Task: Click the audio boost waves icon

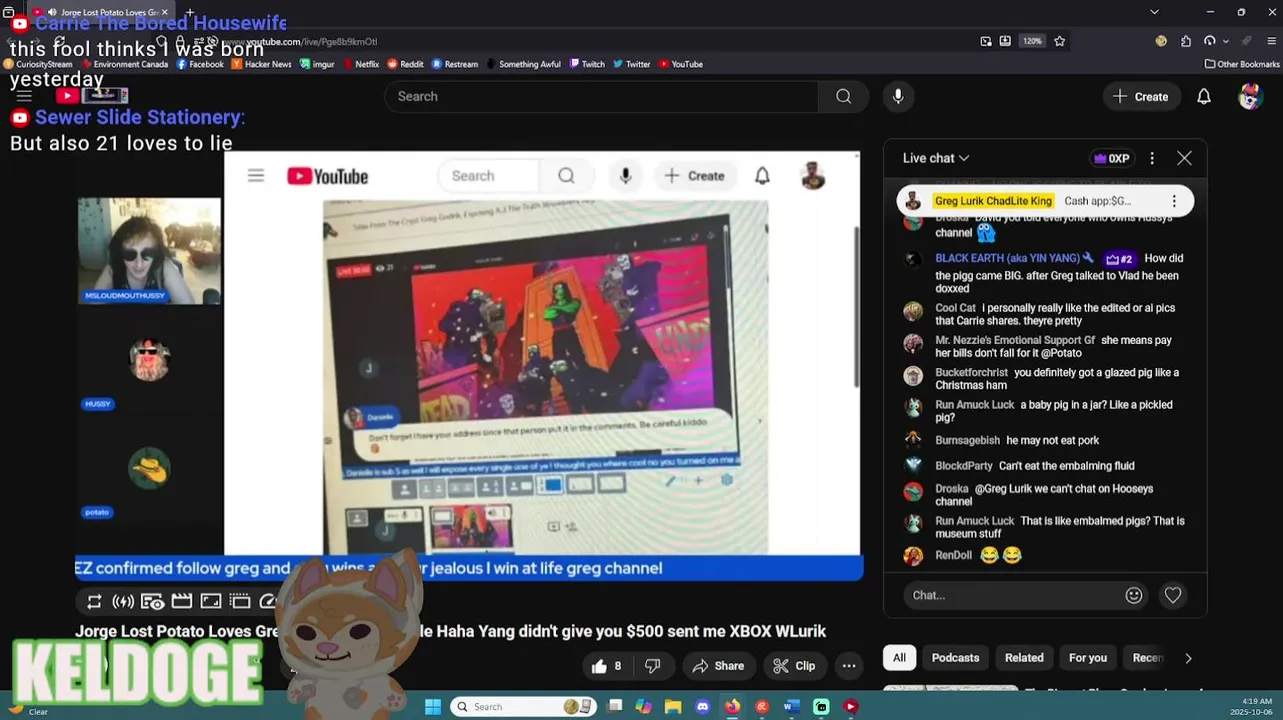Action: pyautogui.click(x=123, y=601)
